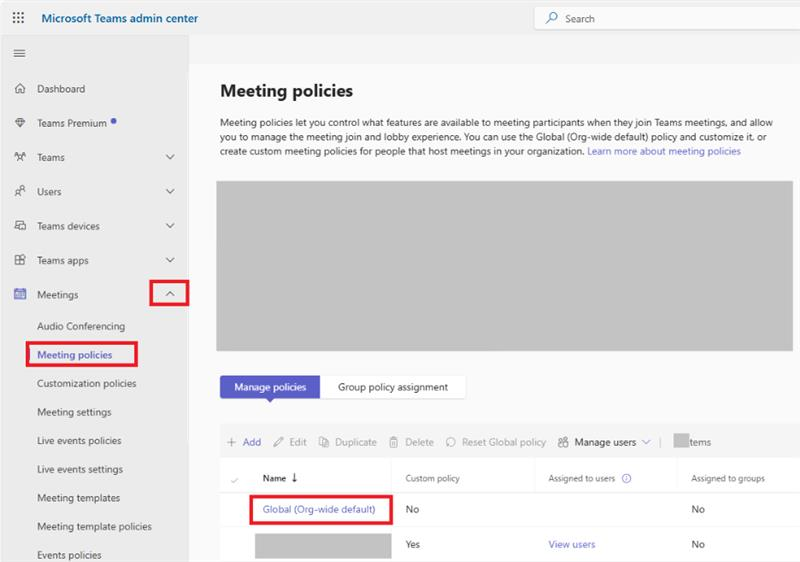
Task: Open Events policies in sidebar
Action: pos(69,555)
